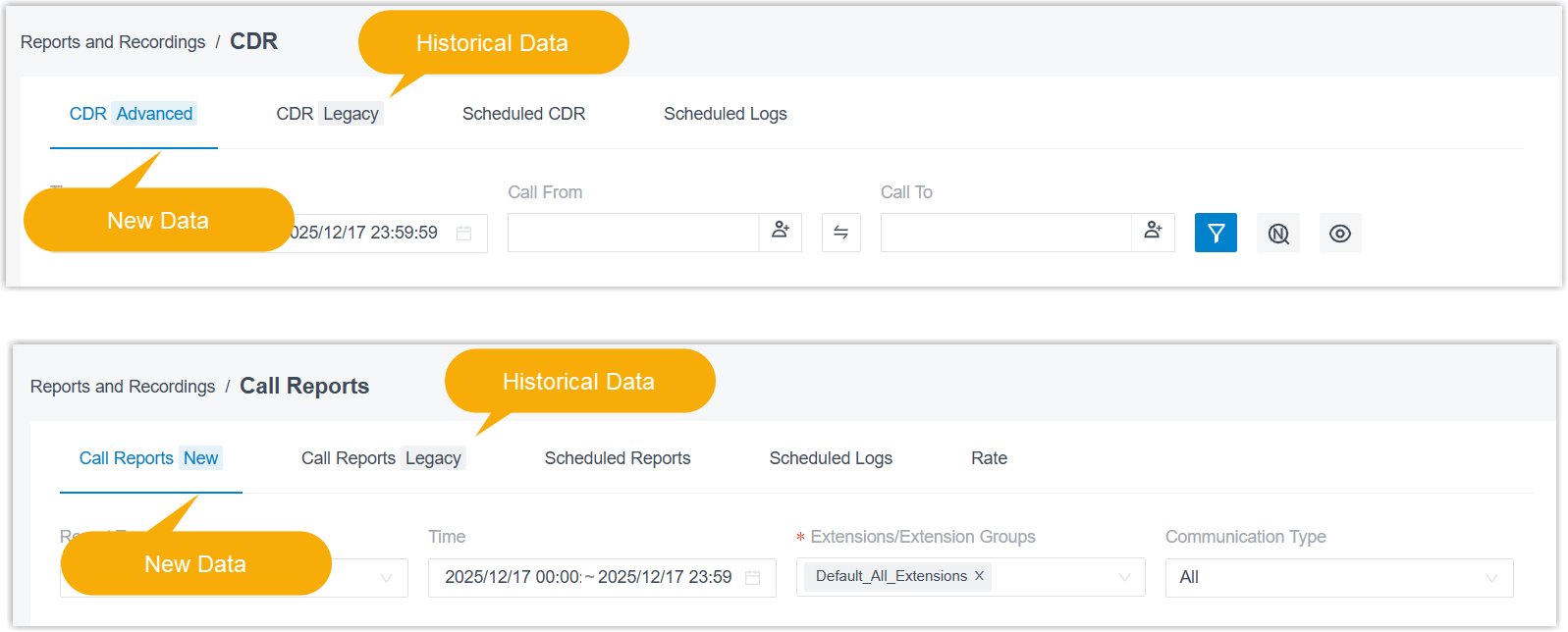Open contact picker for Call From
The width and height of the screenshot is (1568, 632).
pos(780,233)
